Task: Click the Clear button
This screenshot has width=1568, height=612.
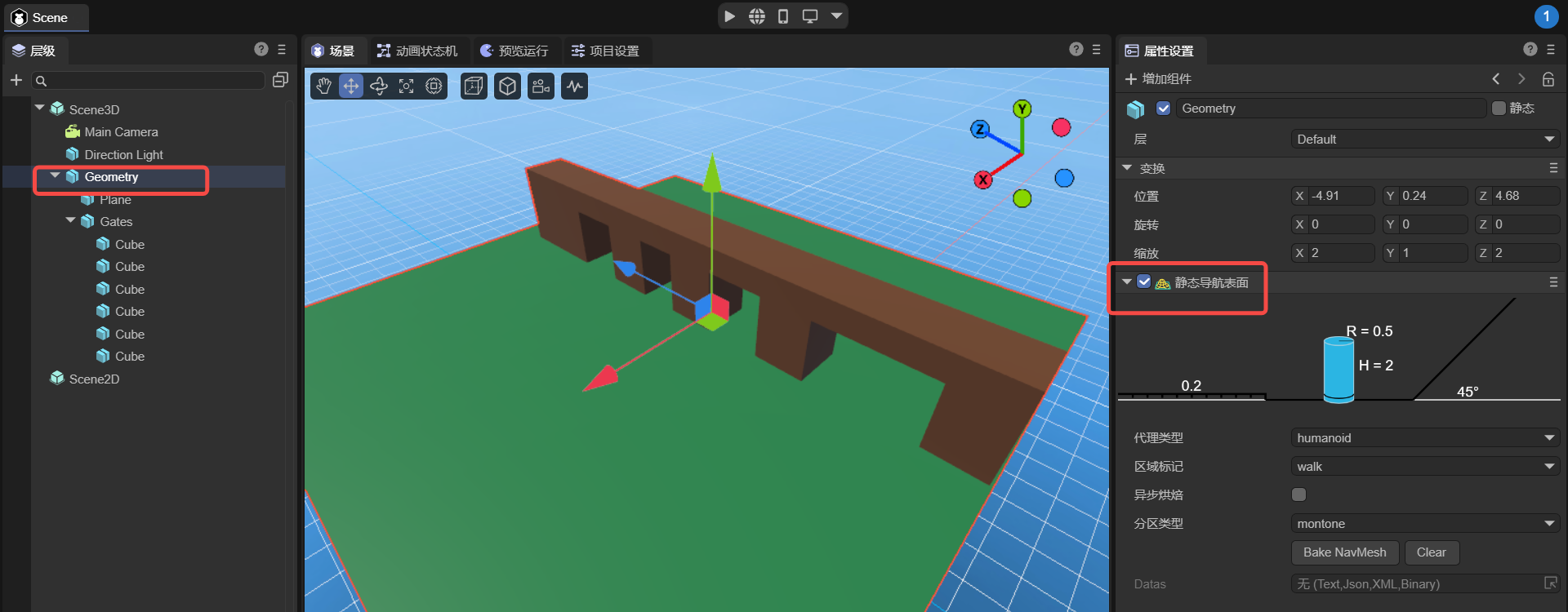Action: (1431, 552)
